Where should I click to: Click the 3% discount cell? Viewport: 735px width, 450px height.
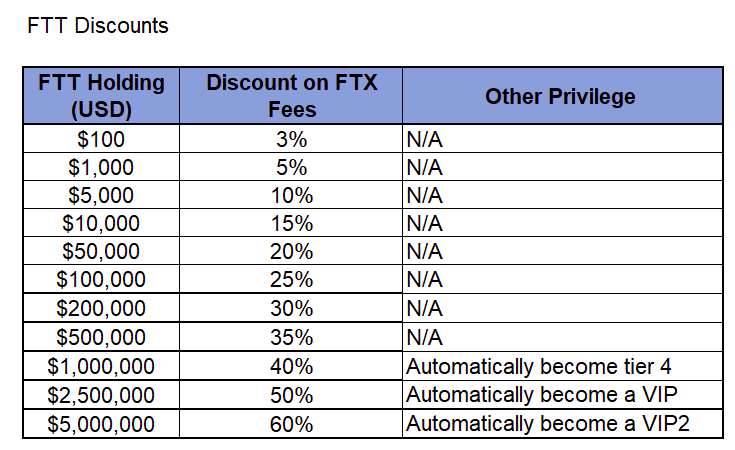[x=291, y=139]
